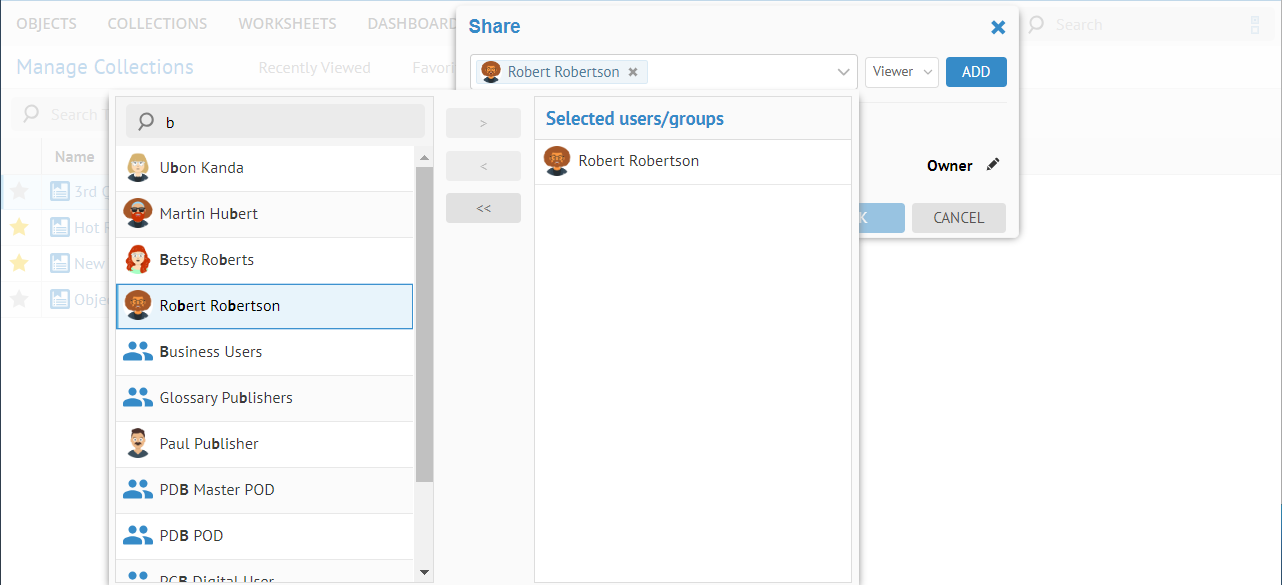Viewport: 1282px width, 585px height.
Task: Open the Collections menu tab
Action: point(157,24)
